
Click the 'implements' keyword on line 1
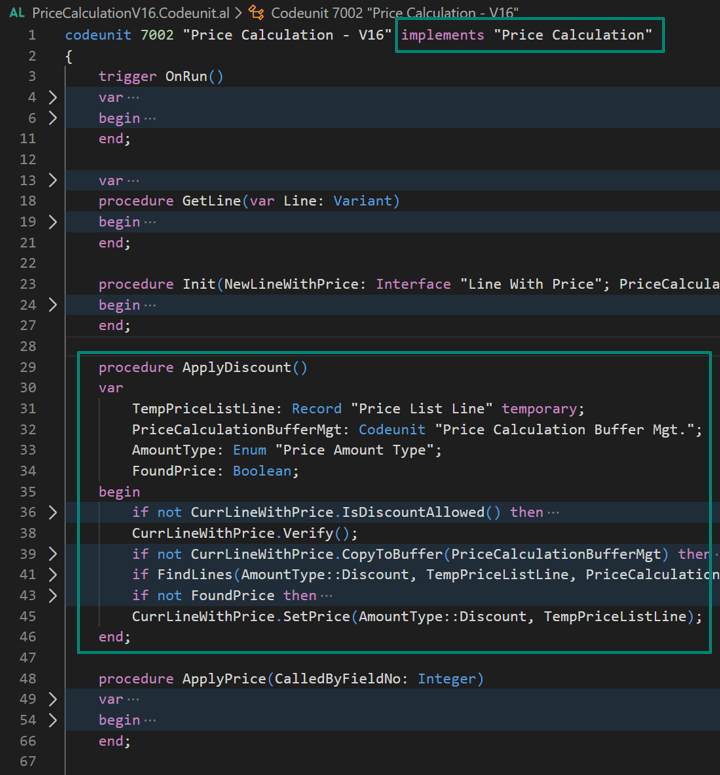(442, 35)
